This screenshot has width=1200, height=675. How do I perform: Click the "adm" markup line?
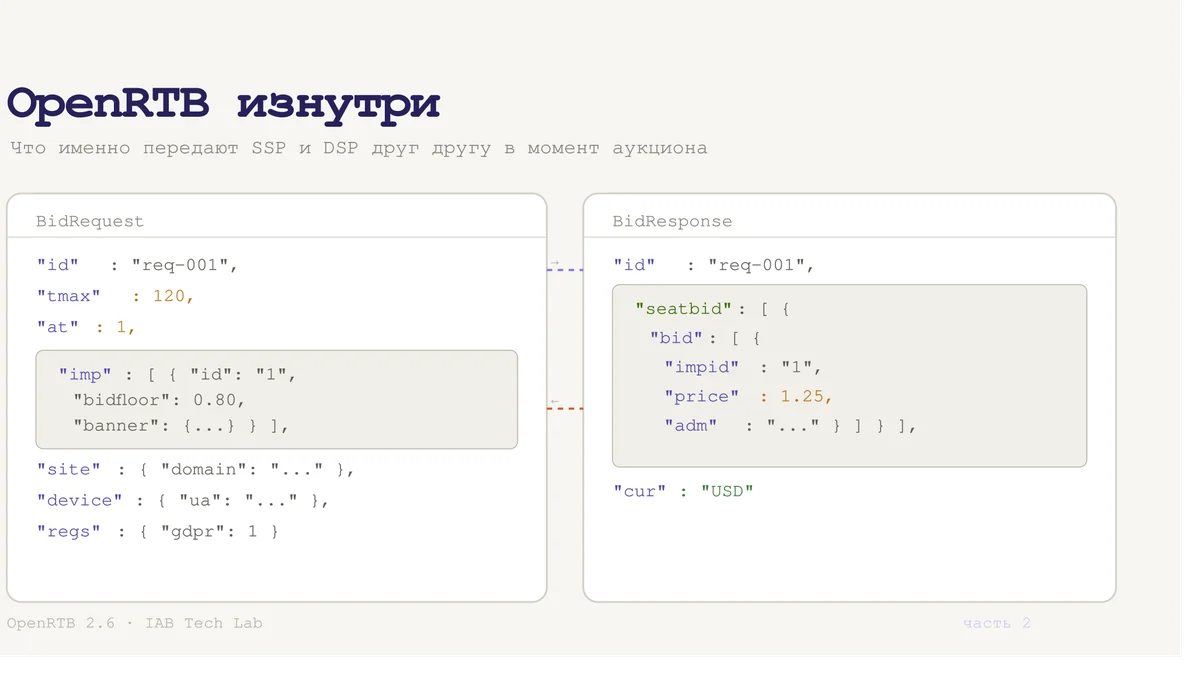790,425
